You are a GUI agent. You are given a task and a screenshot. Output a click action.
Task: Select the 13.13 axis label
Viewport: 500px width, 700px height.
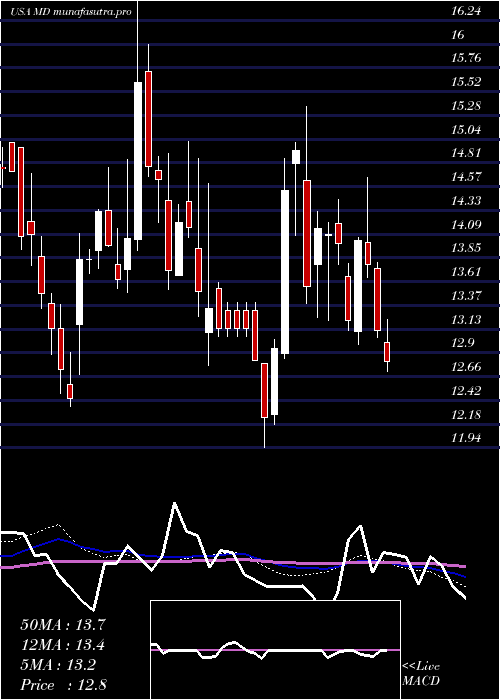point(466,320)
